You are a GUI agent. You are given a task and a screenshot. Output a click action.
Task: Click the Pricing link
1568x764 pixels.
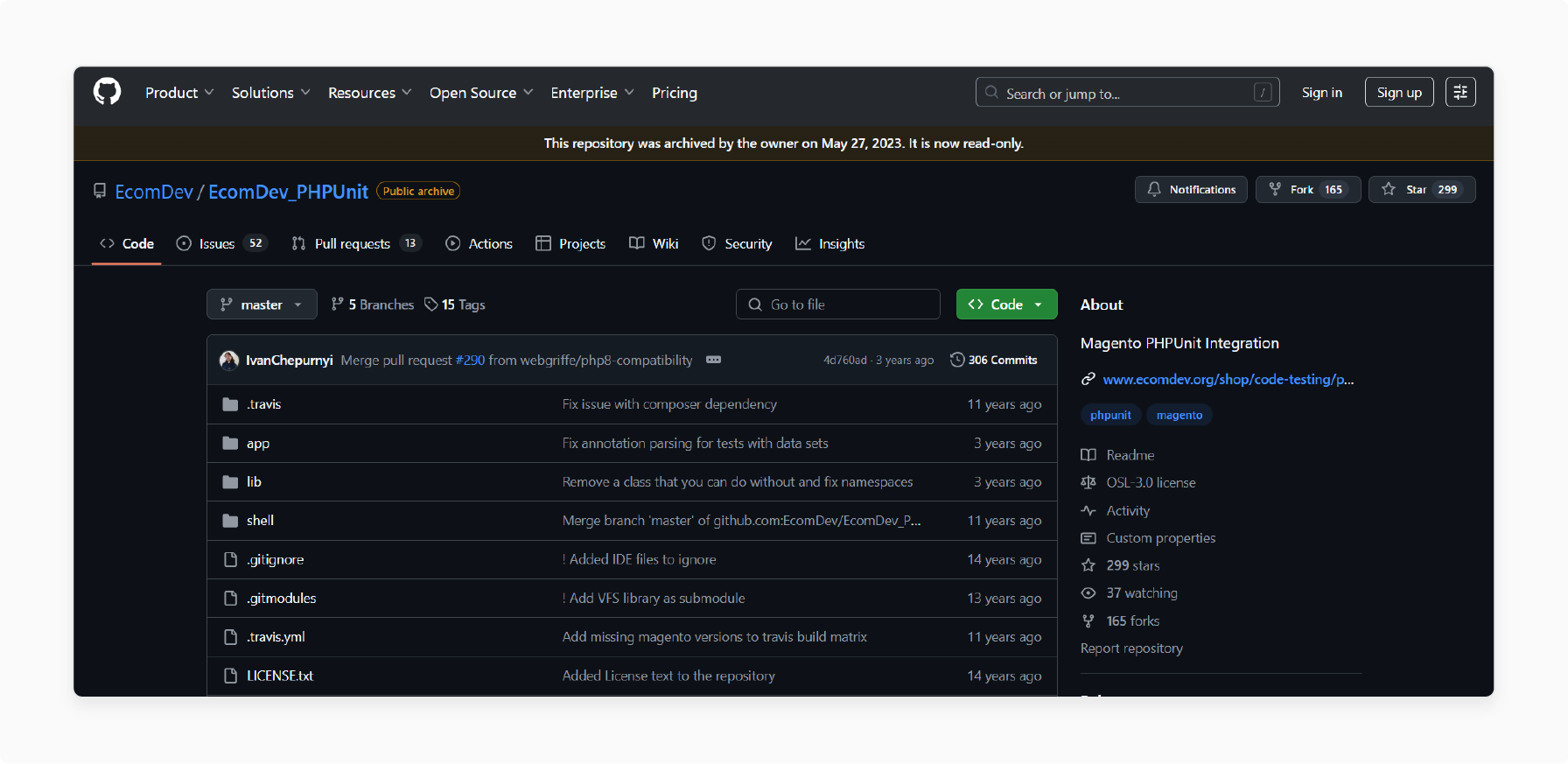point(675,93)
